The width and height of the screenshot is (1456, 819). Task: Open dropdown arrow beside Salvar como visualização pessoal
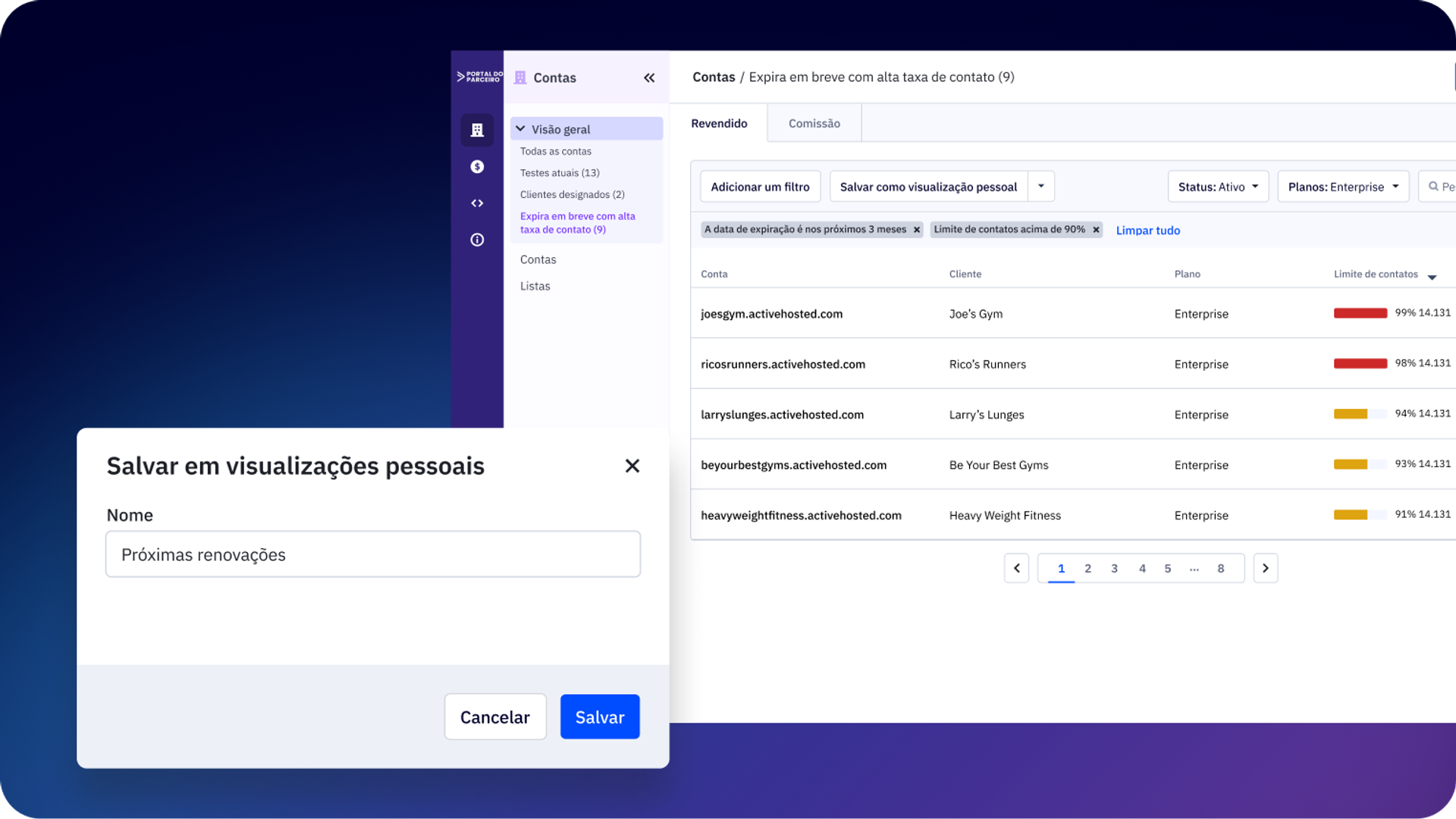tap(1041, 187)
